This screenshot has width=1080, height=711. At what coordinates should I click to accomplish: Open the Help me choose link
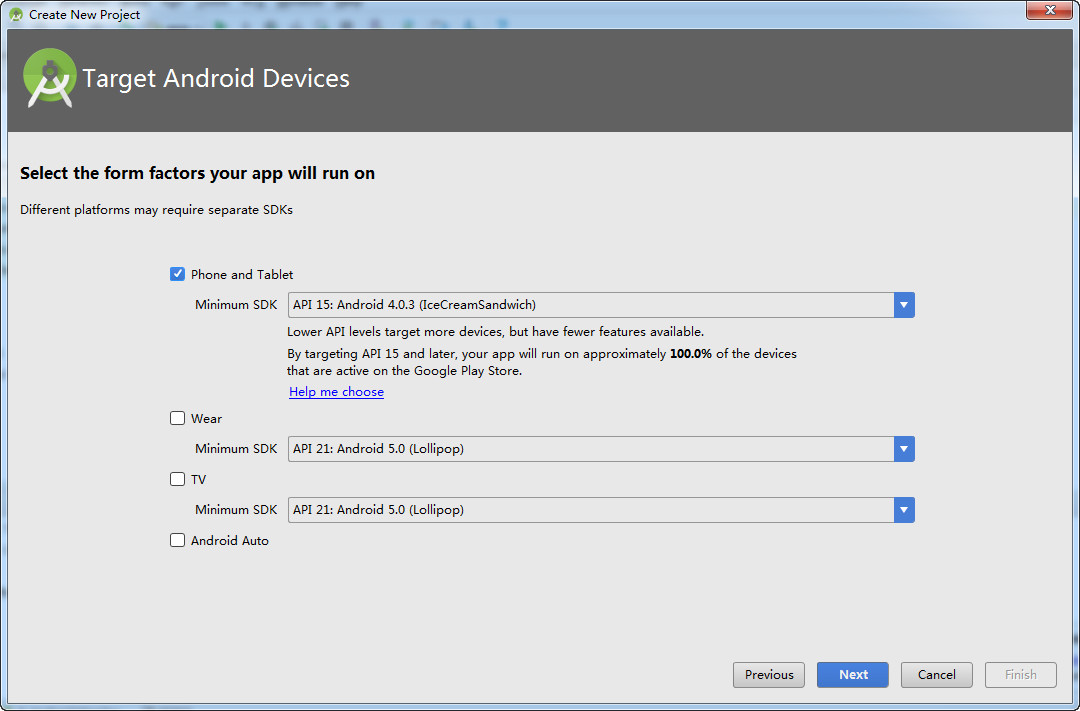pos(336,391)
